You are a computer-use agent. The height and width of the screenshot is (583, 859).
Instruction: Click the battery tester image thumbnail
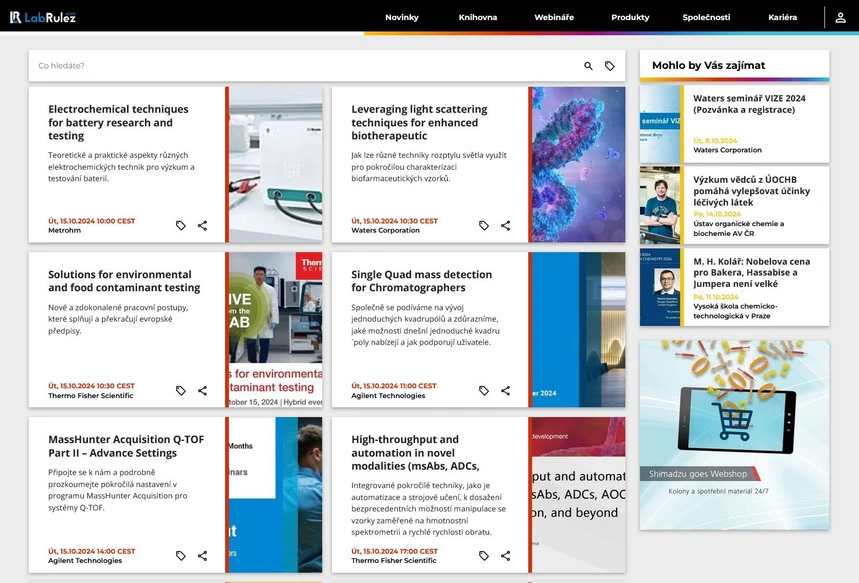click(276, 164)
